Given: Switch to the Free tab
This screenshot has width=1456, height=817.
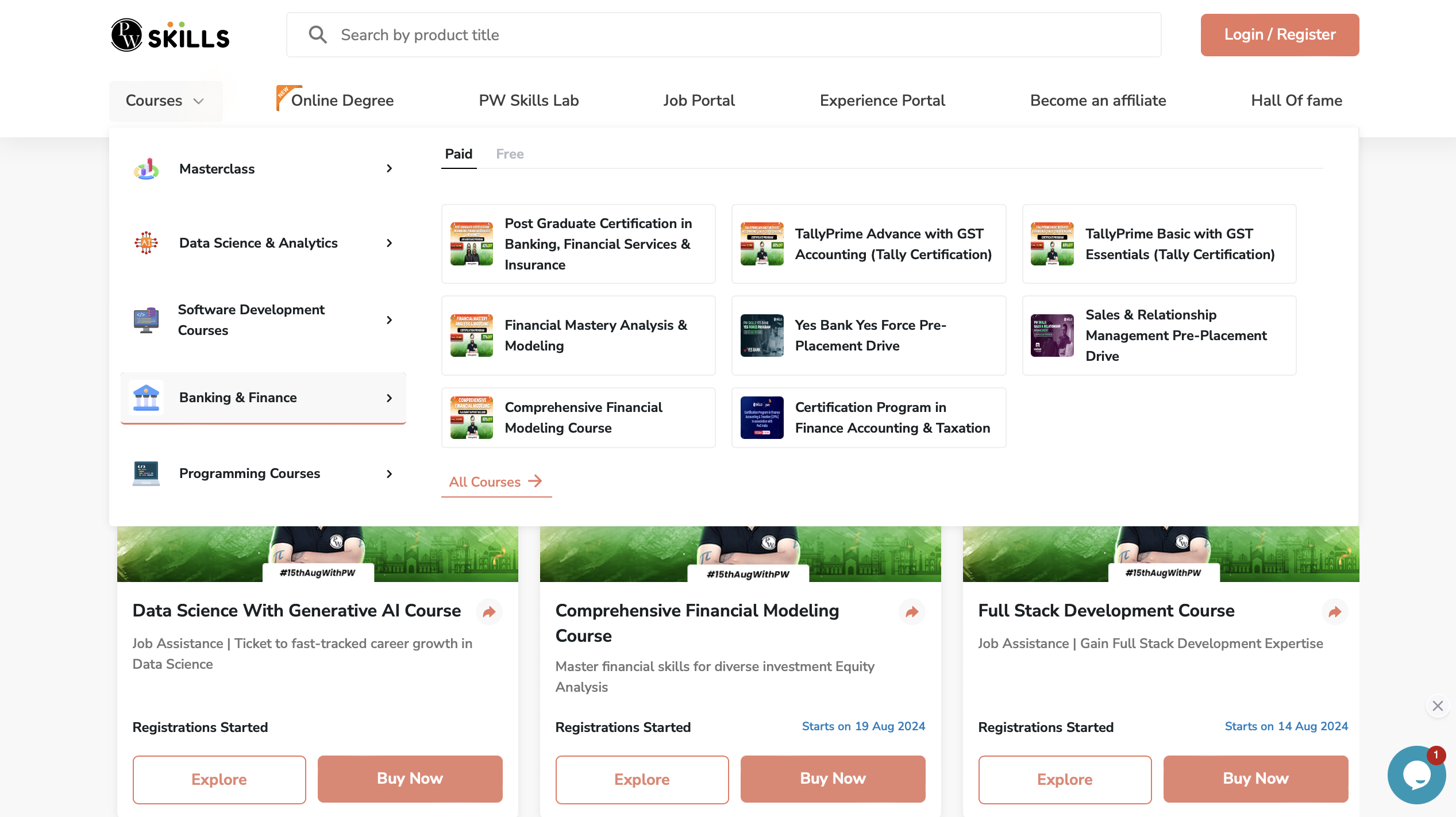Looking at the screenshot, I should 510,154.
